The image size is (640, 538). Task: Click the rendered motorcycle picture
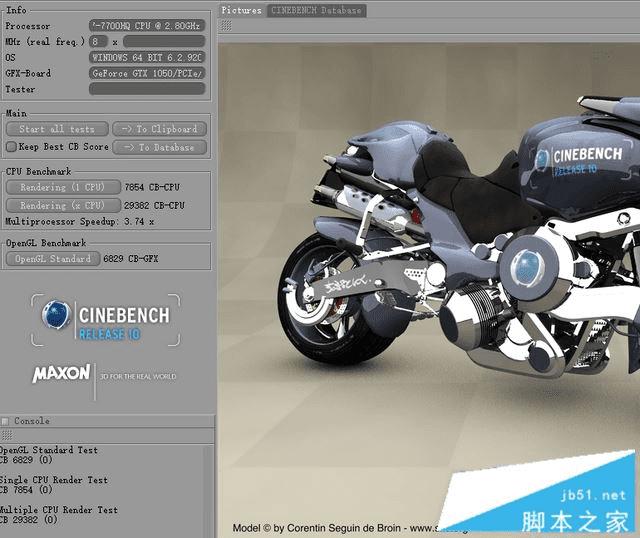(x=429, y=290)
